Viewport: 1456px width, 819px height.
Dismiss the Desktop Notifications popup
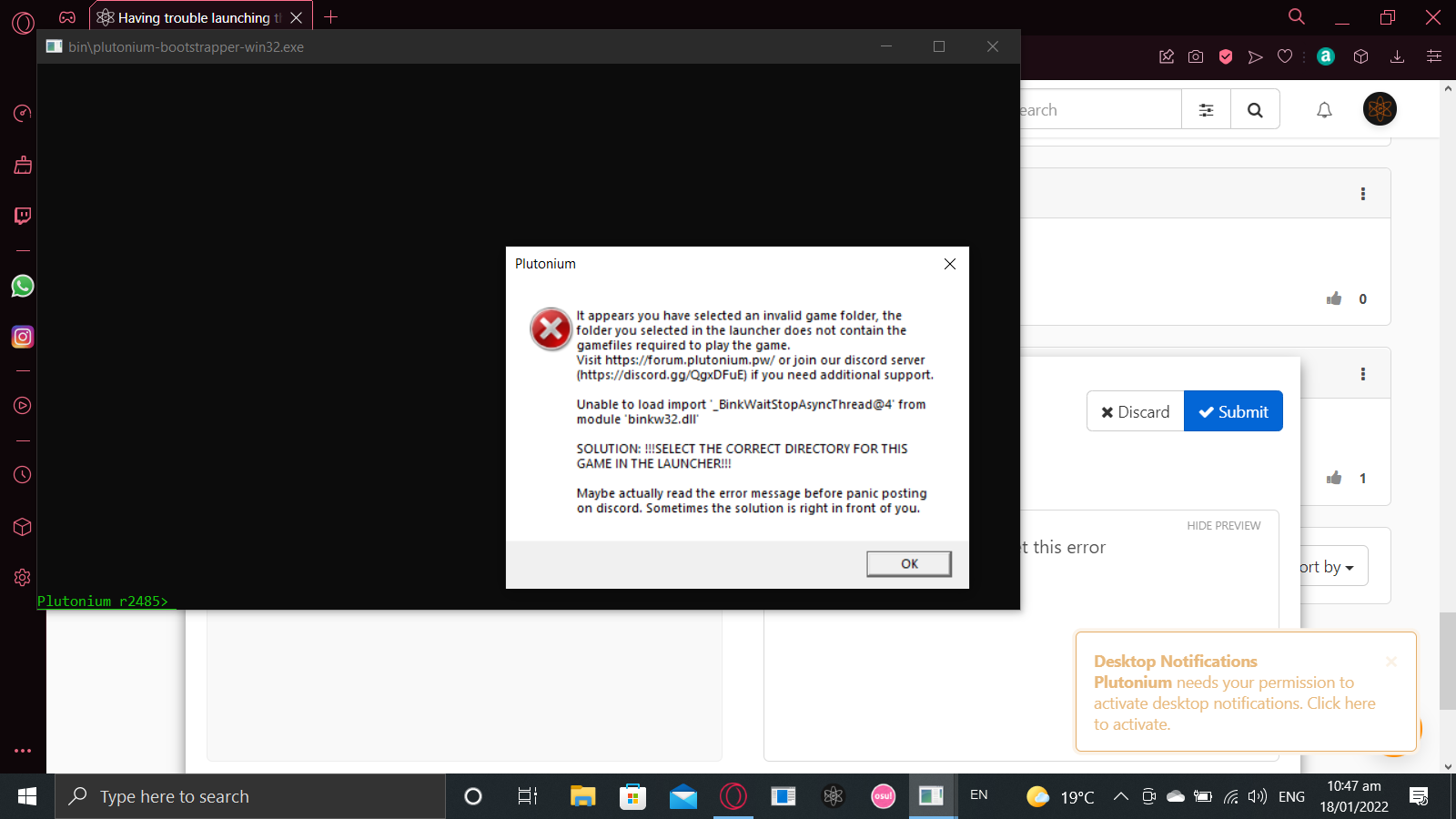[x=1390, y=662]
